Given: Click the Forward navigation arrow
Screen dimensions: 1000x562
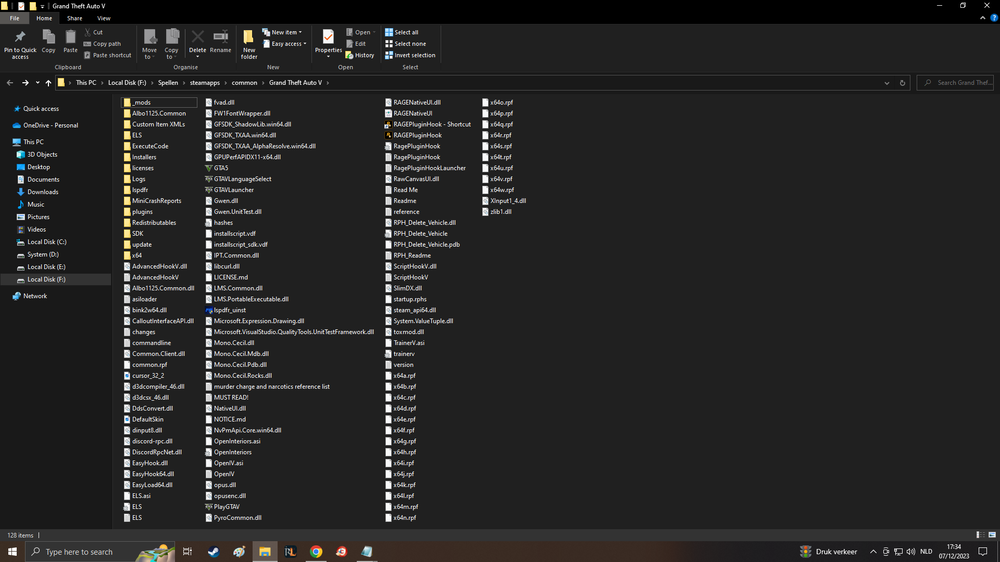Looking at the screenshot, I should [x=25, y=82].
